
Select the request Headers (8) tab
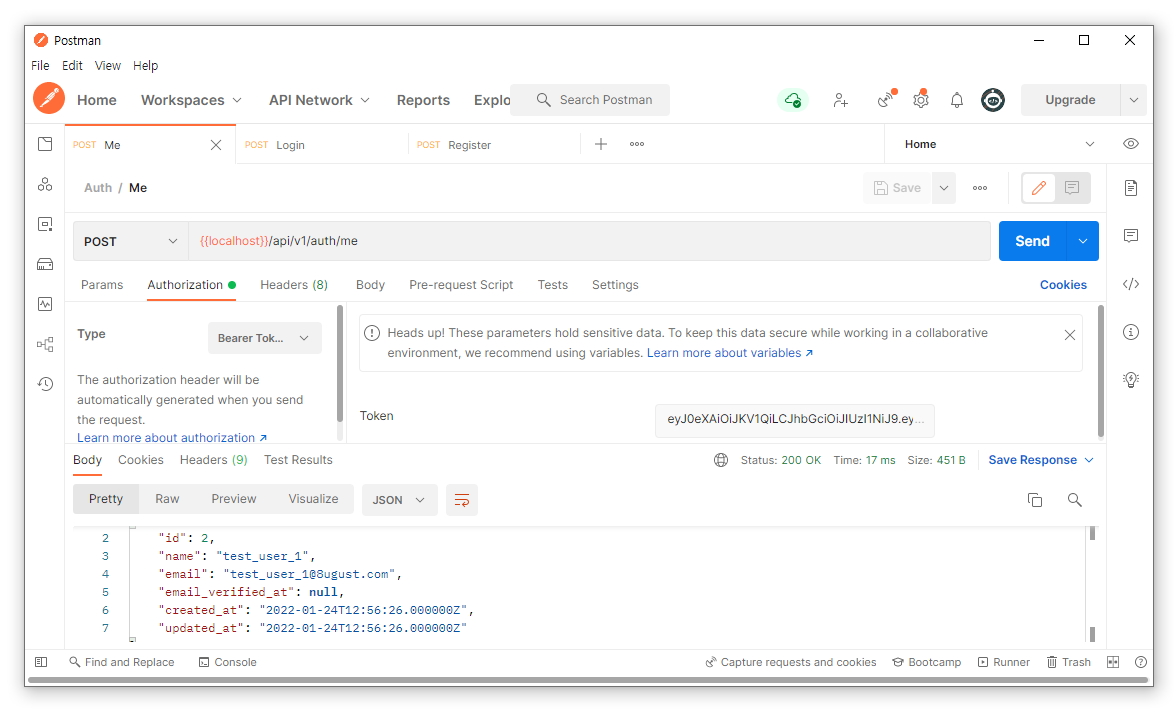294,285
